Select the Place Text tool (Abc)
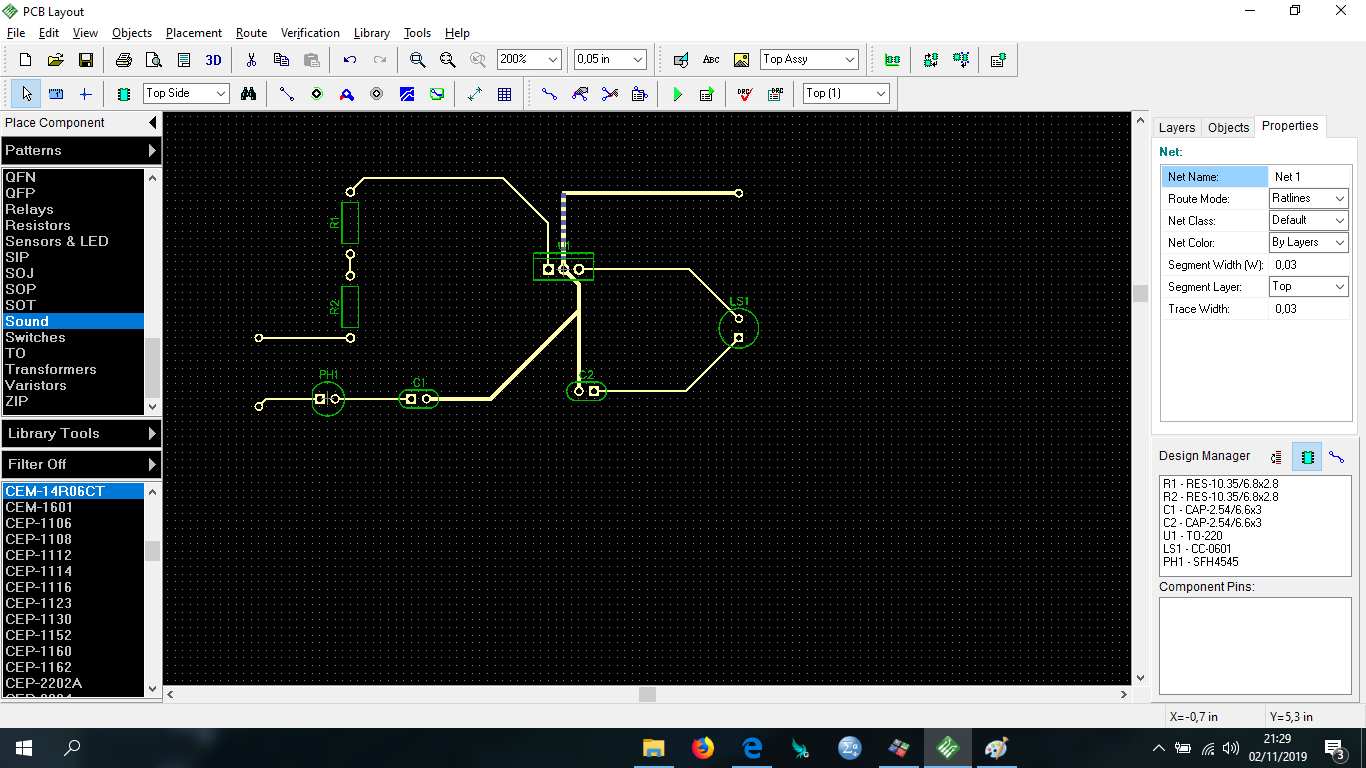 711,59
